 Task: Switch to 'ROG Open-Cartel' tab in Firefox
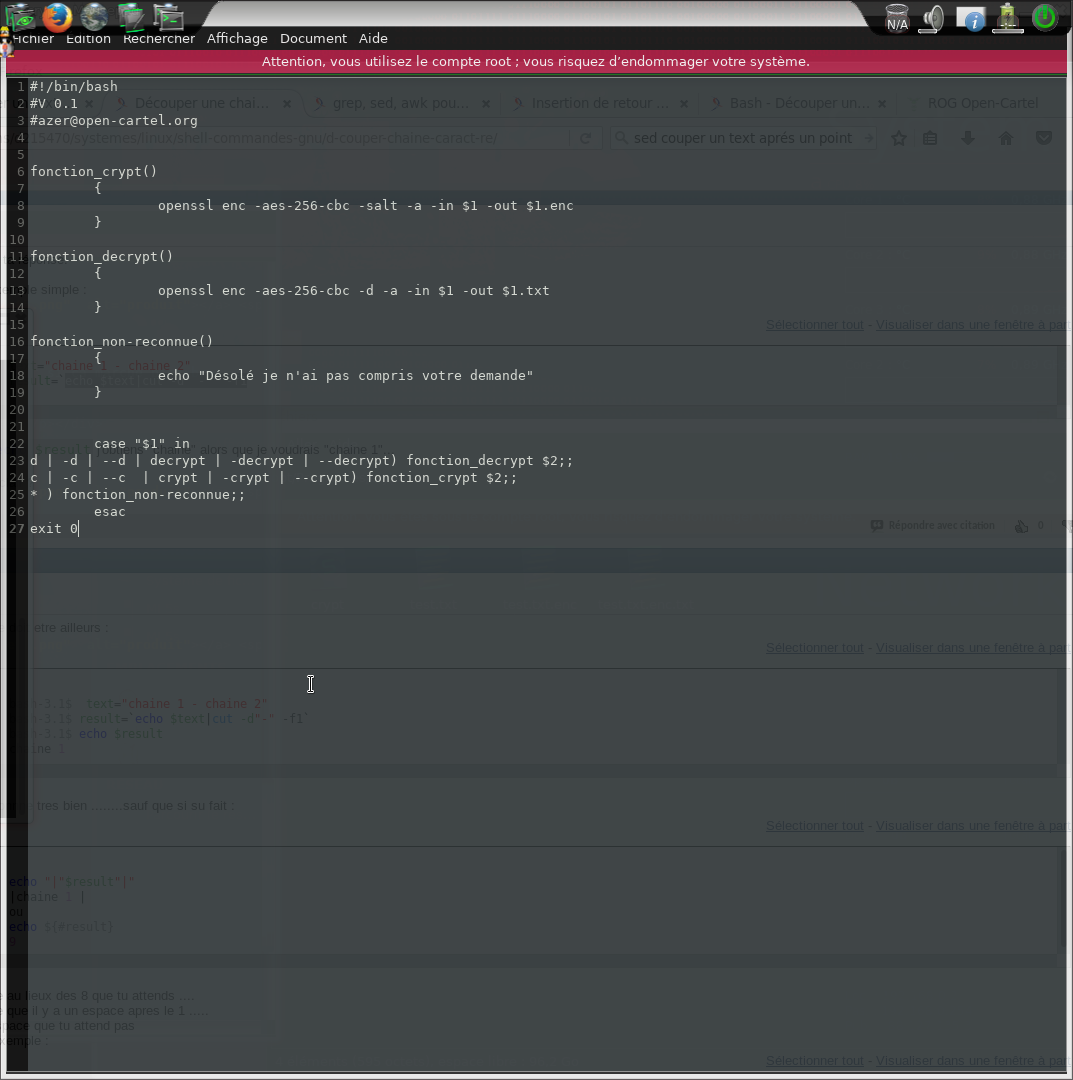983,103
